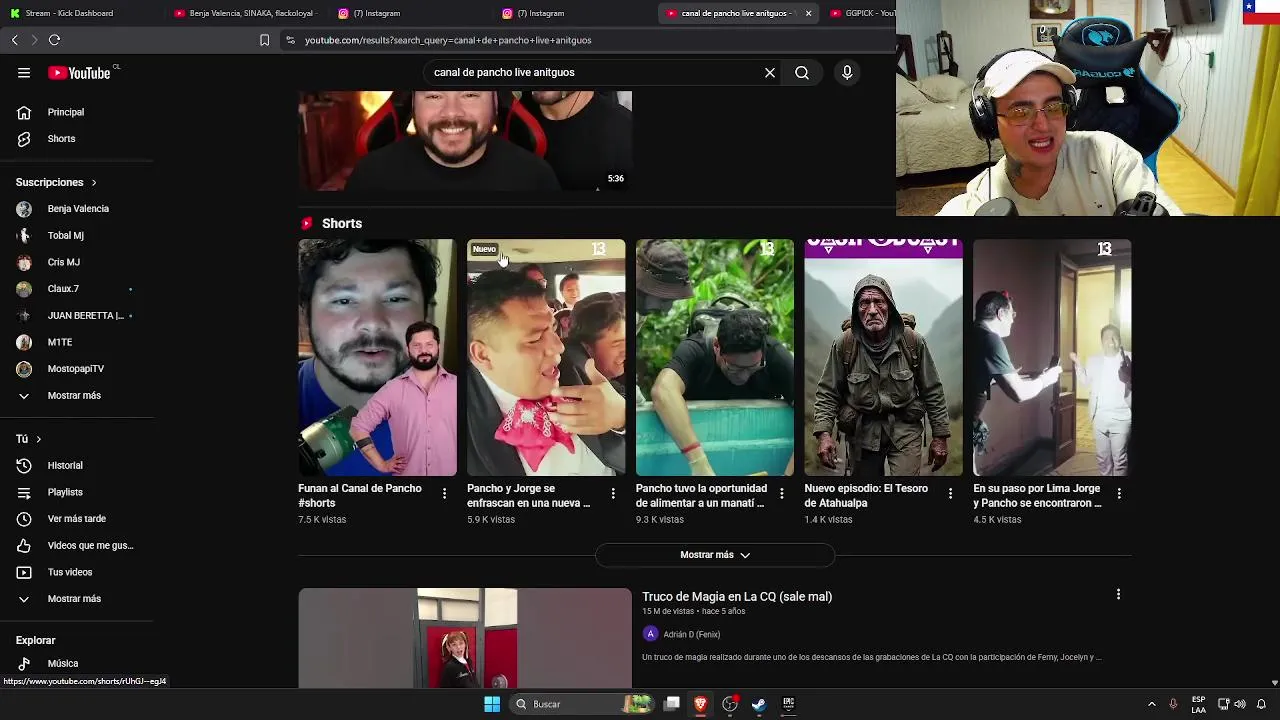Open options for En su paso short
Screen dimensions: 1280x720
click(x=1119, y=494)
